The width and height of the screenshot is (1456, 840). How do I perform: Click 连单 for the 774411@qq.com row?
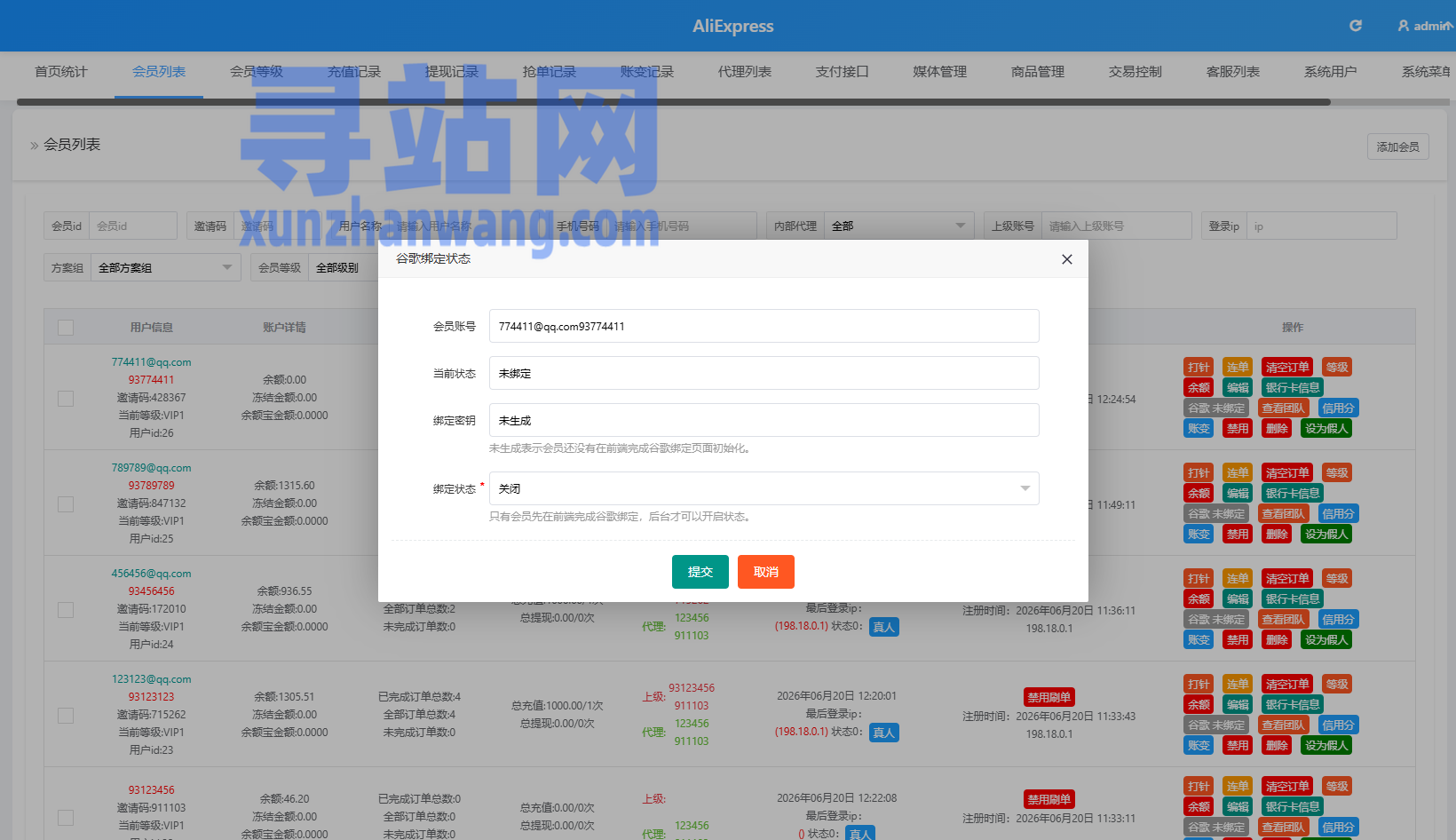(1238, 367)
